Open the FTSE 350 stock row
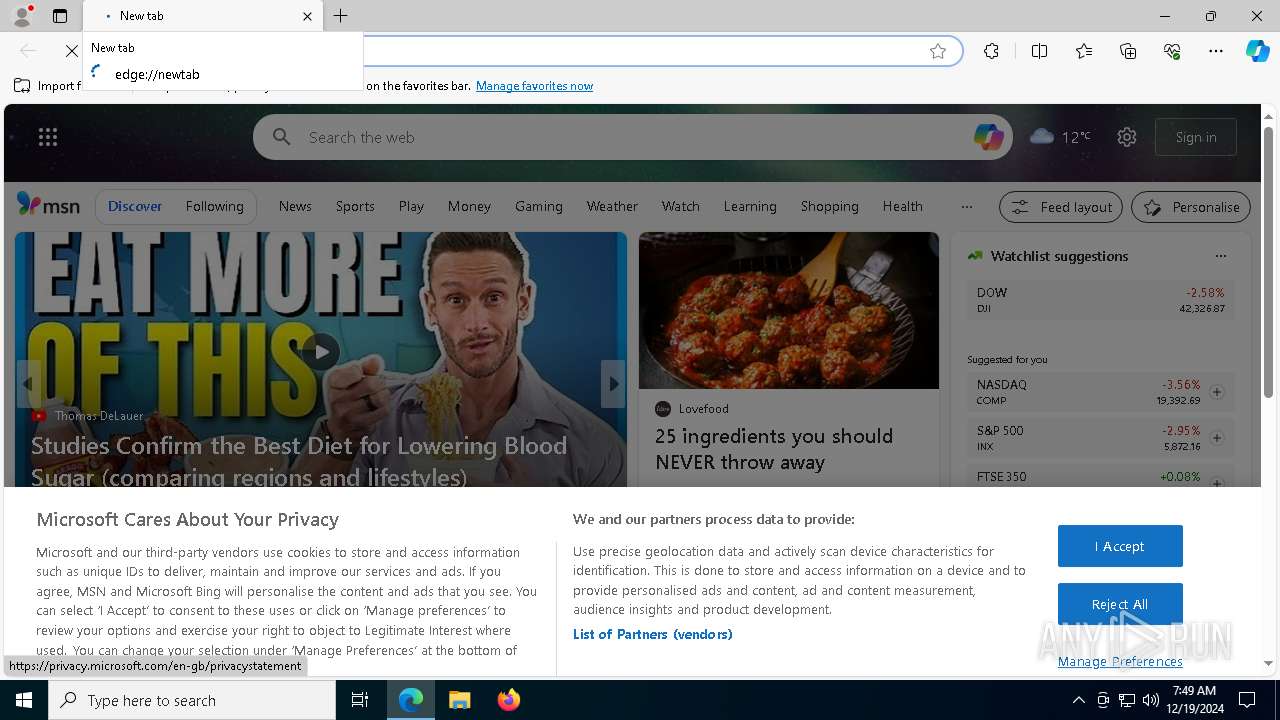Image resolution: width=1280 pixels, height=720 pixels. (1100, 478)
